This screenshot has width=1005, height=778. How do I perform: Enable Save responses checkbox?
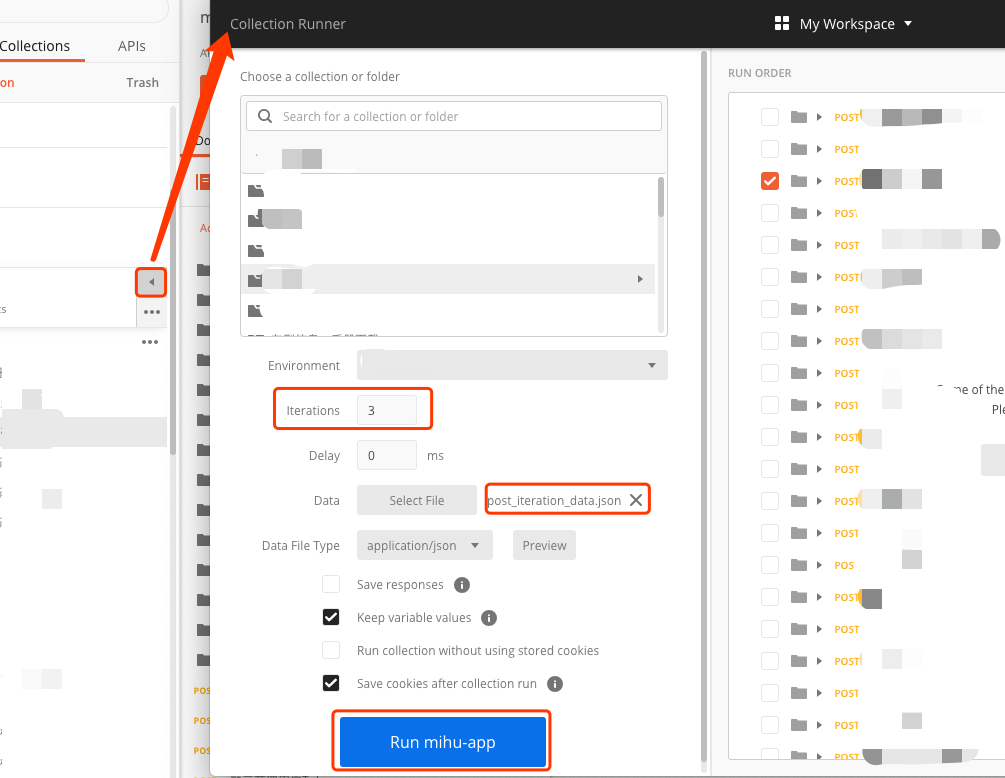pos(331,584)
